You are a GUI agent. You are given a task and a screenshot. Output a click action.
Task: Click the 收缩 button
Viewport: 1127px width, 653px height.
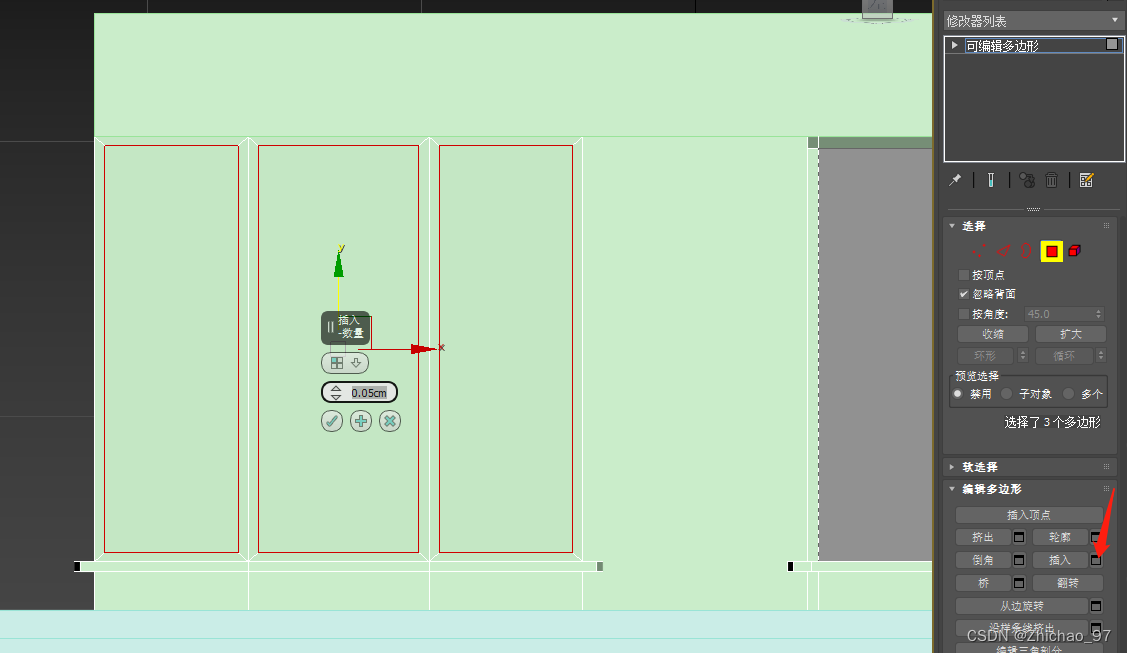(x=993, y=334)
